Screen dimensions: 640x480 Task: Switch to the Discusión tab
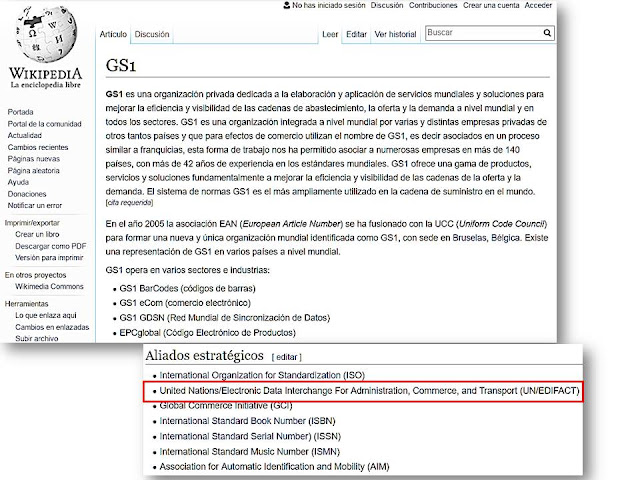coord(152,34)
